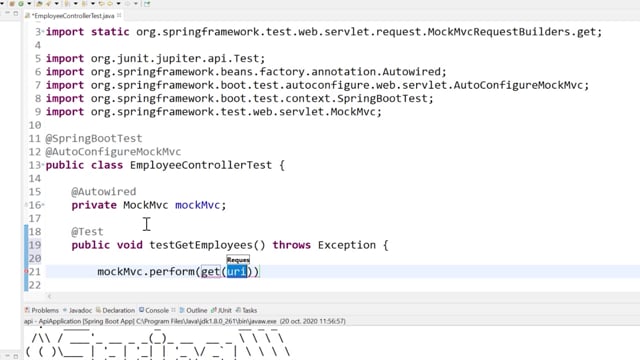Click line number 22 in the gutter
The width and height of the screenshot is (640, 360).
coord(35,285)
